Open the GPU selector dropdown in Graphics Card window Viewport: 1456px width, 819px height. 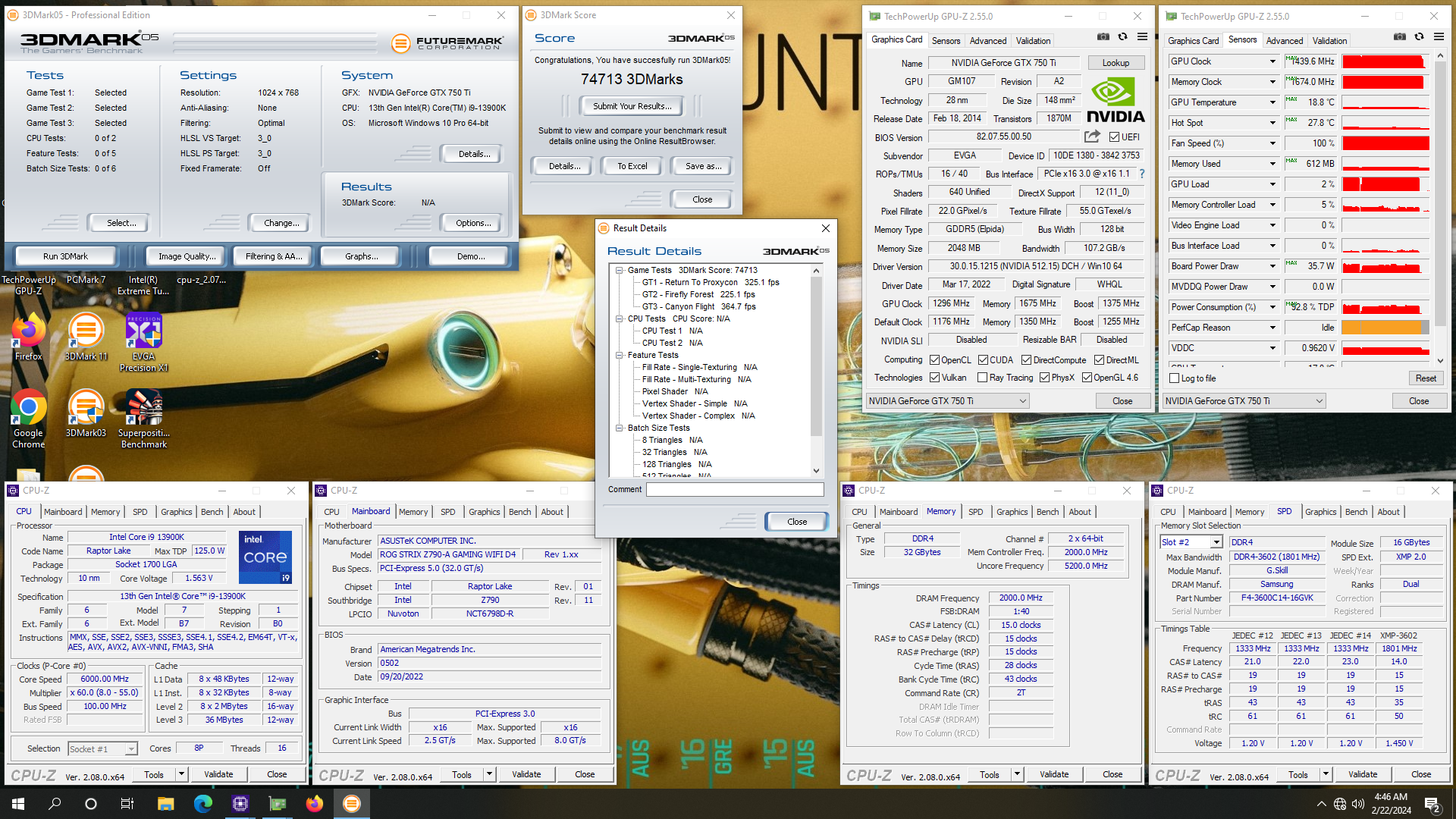(947, 401)
